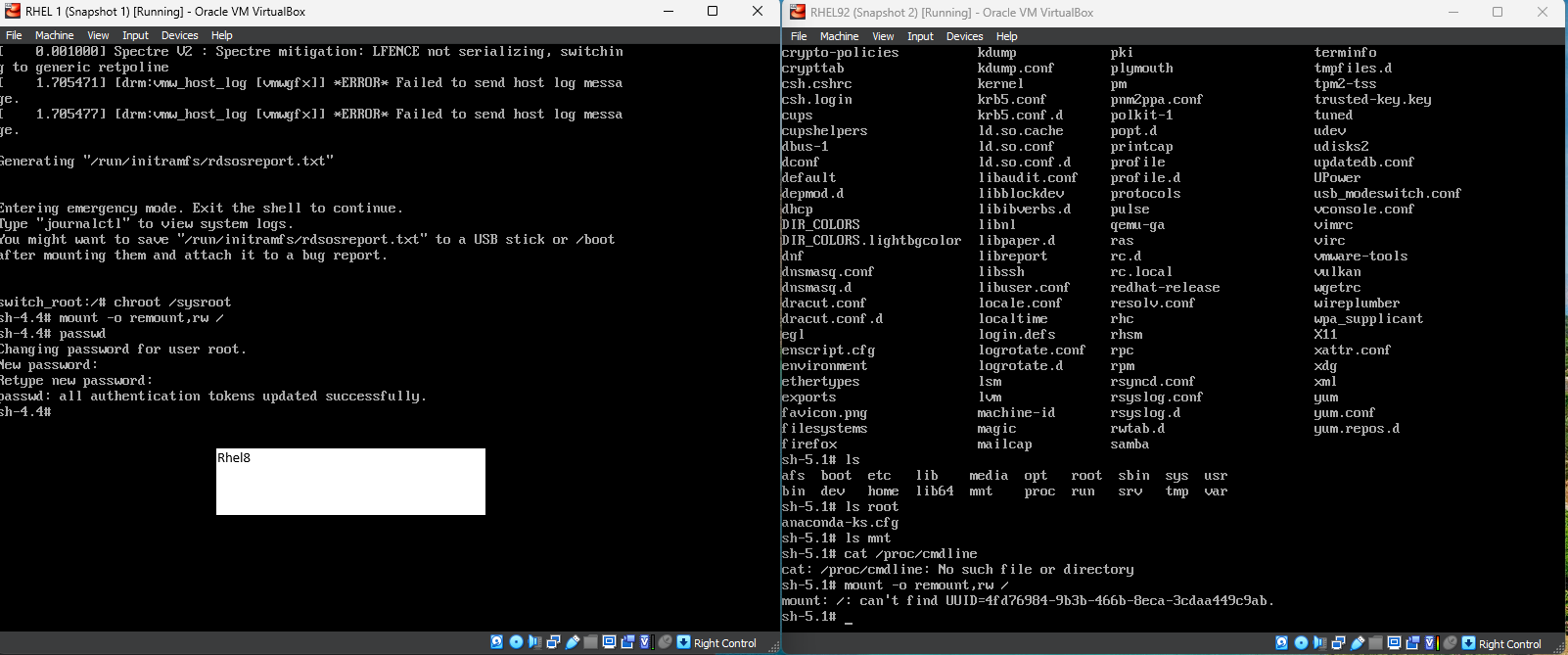Click optical disk icon in RHEL 1 status bar

click(x=516, y=641)
